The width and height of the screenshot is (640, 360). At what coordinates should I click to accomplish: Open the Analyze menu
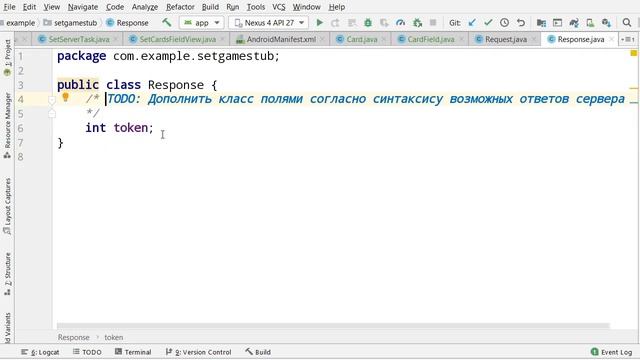[x=144, y=7]
